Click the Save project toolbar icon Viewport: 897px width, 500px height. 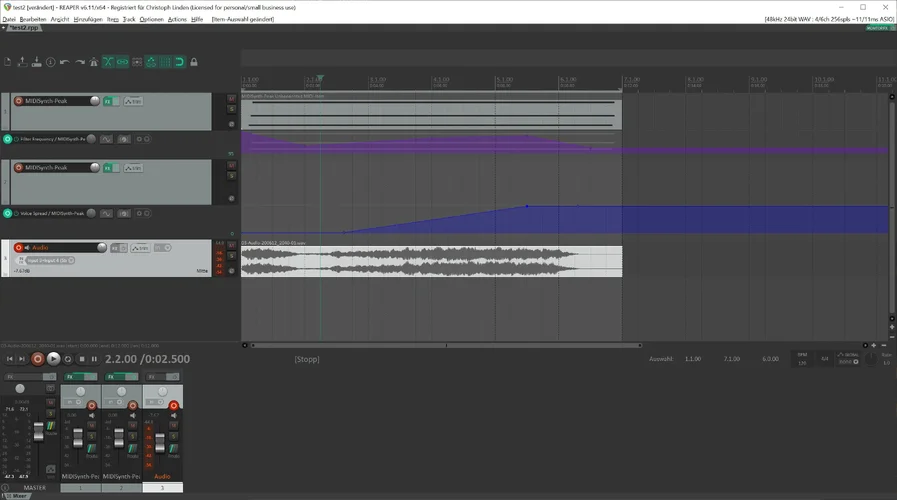[x=37, y=62]
